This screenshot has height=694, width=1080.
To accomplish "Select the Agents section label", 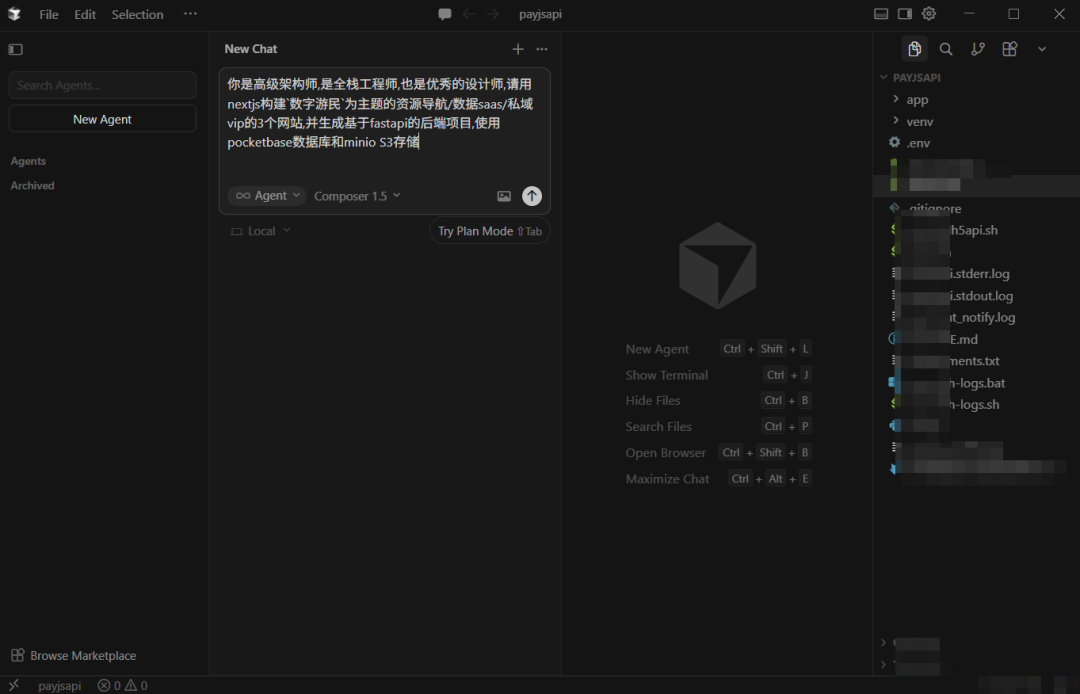I will 28,161.
